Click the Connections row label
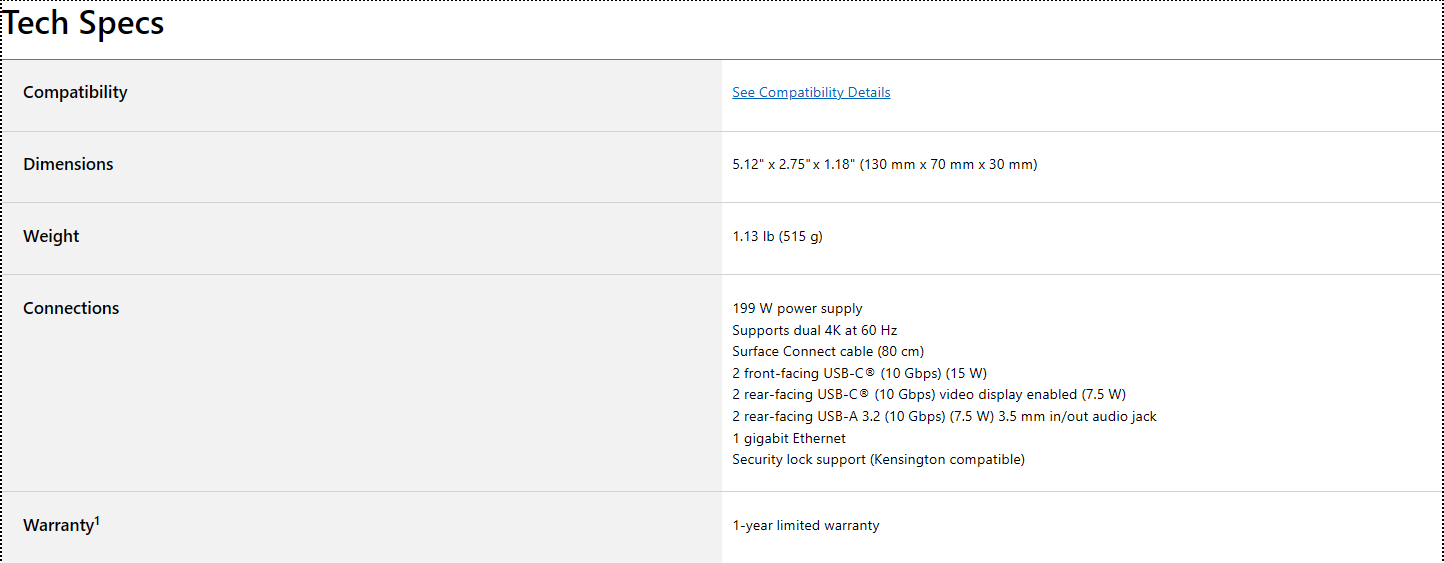The width and height of the screenshot is (1444, 563). point(71,308)
